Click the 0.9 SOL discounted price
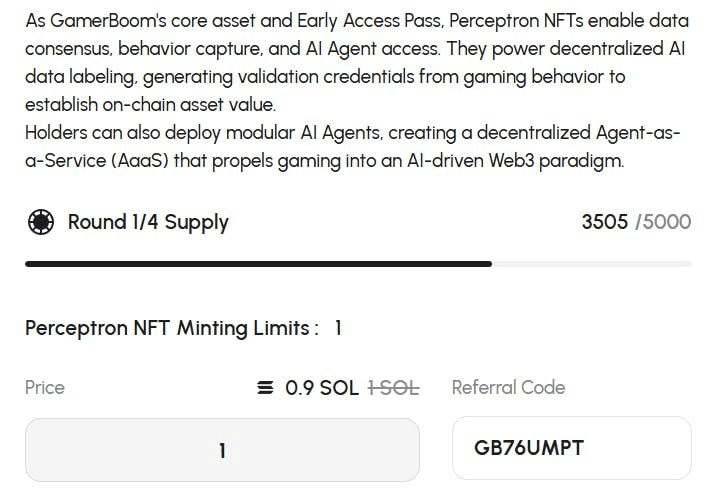This screenshot has height=496, width=722. coord(321,388)
